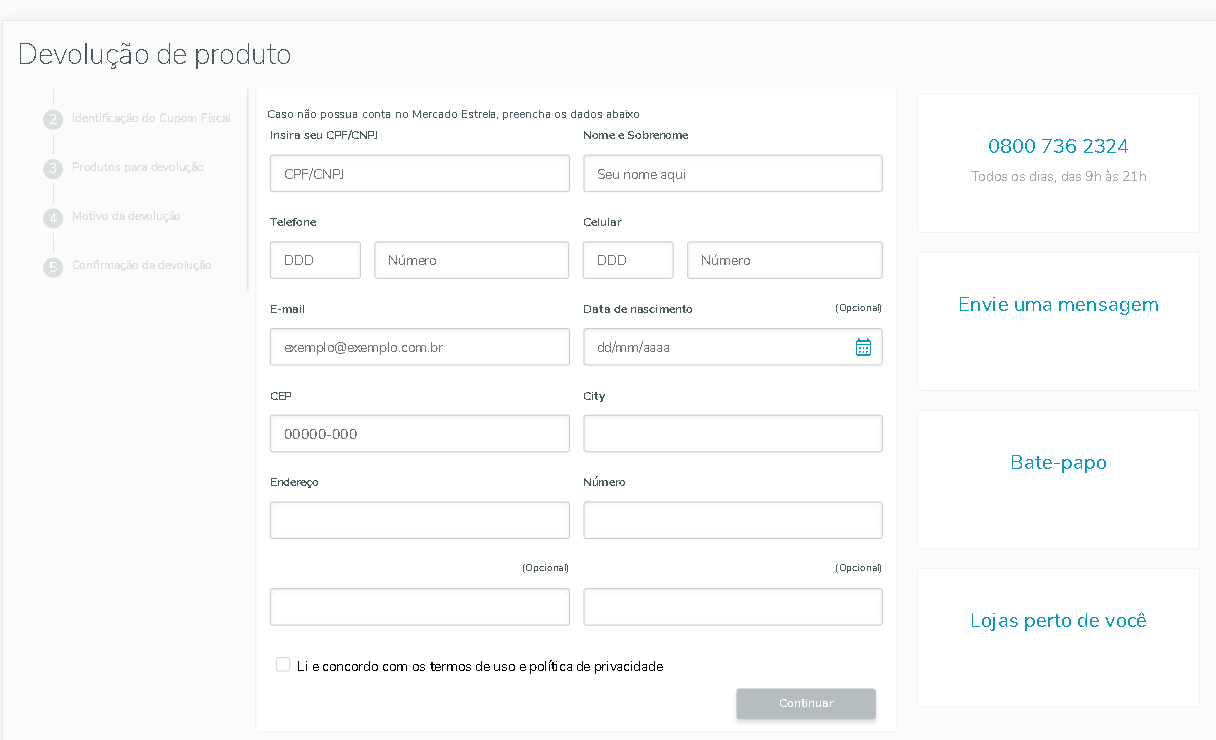Focus the E-mail input field
This screenshot has width=1216, height=740.
pos(419,347)
